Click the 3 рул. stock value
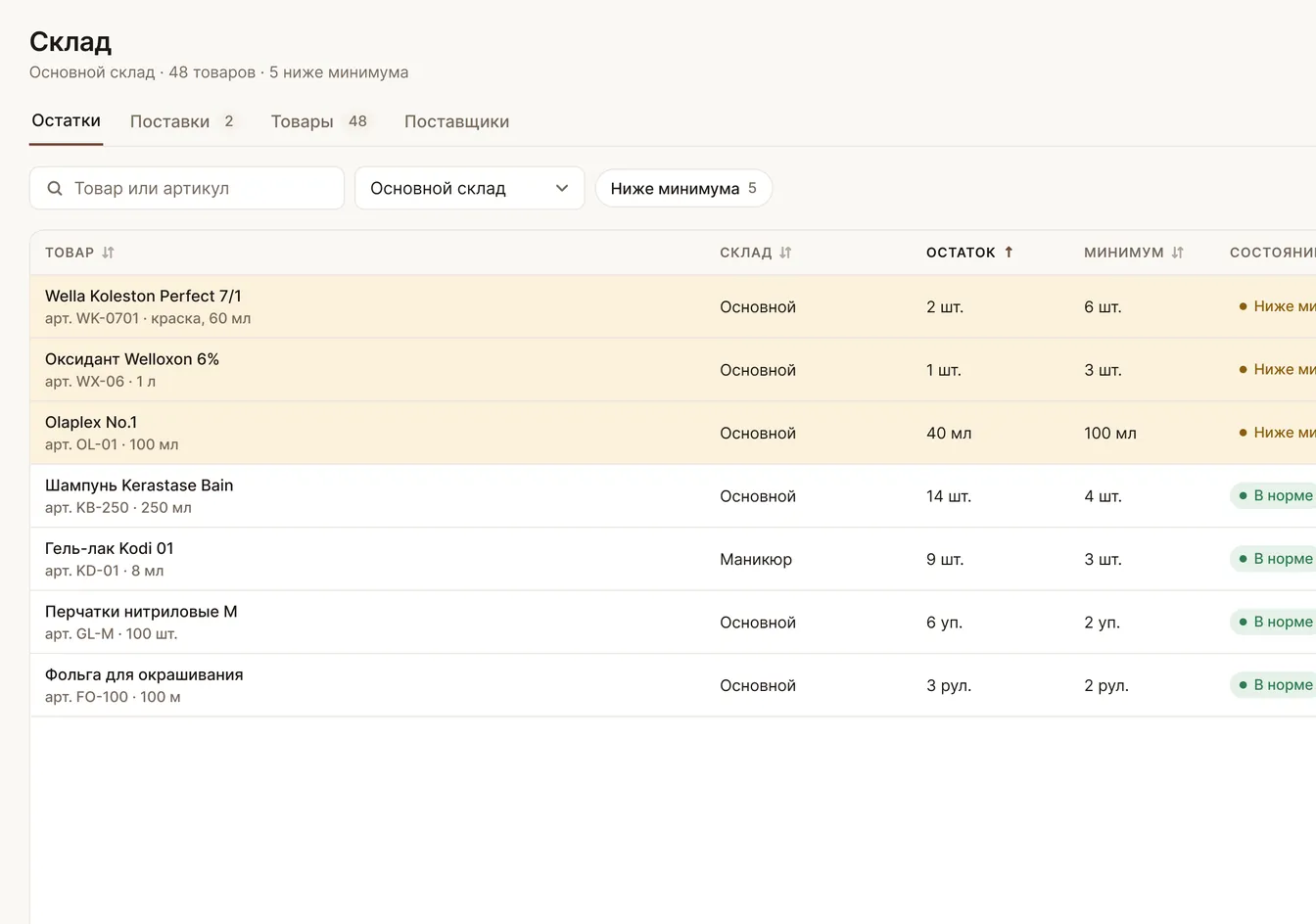 pos(949,685)
